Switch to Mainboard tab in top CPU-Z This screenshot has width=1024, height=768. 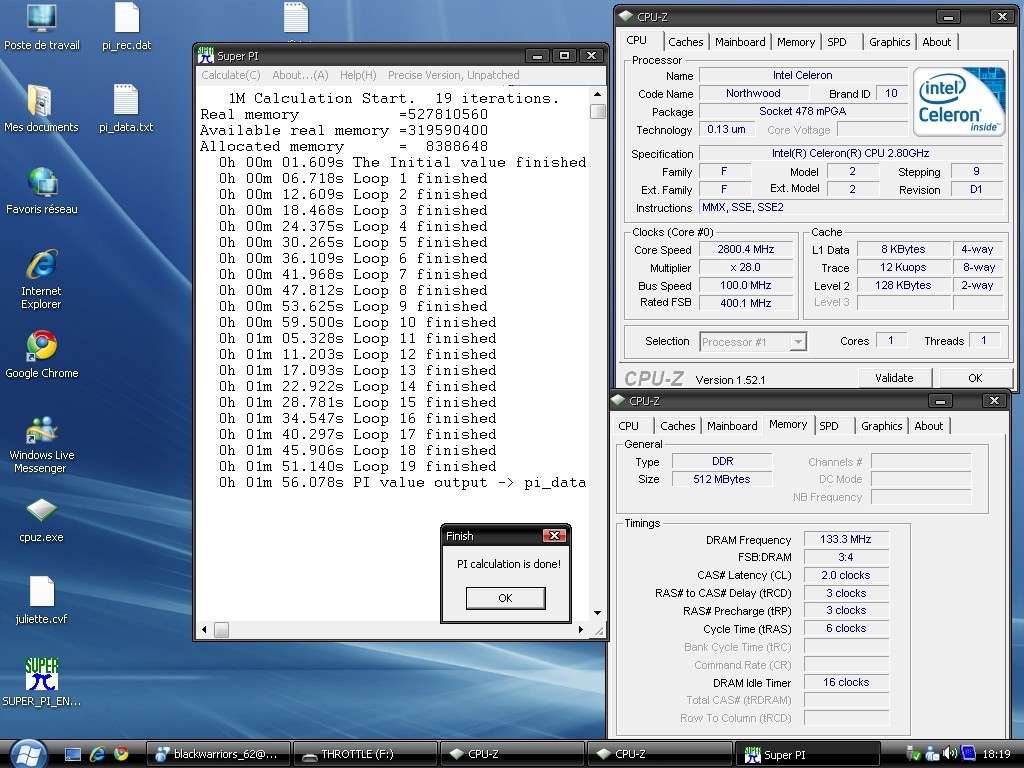point(740,42)
